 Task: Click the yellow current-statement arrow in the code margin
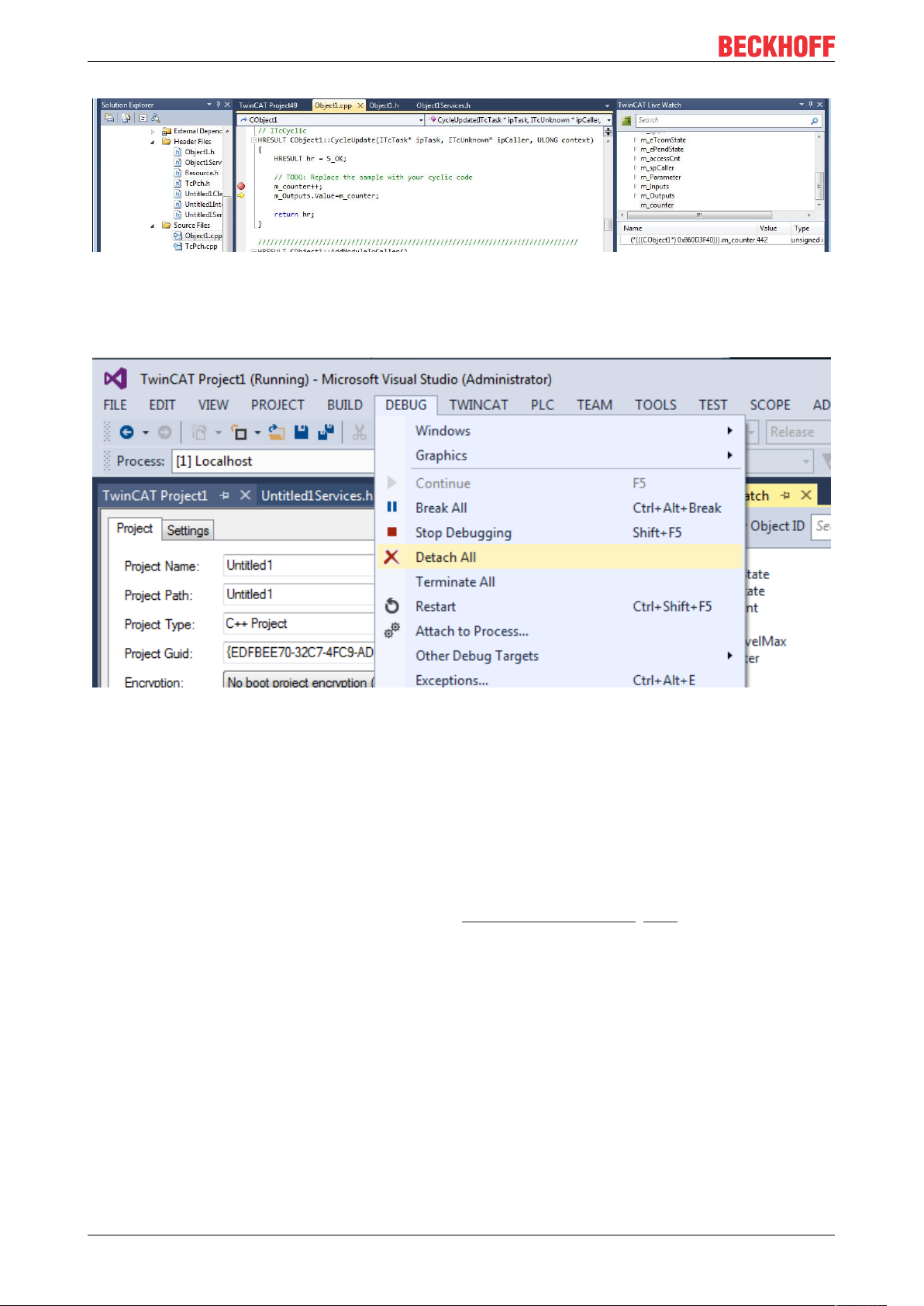(x=241, y=195)
